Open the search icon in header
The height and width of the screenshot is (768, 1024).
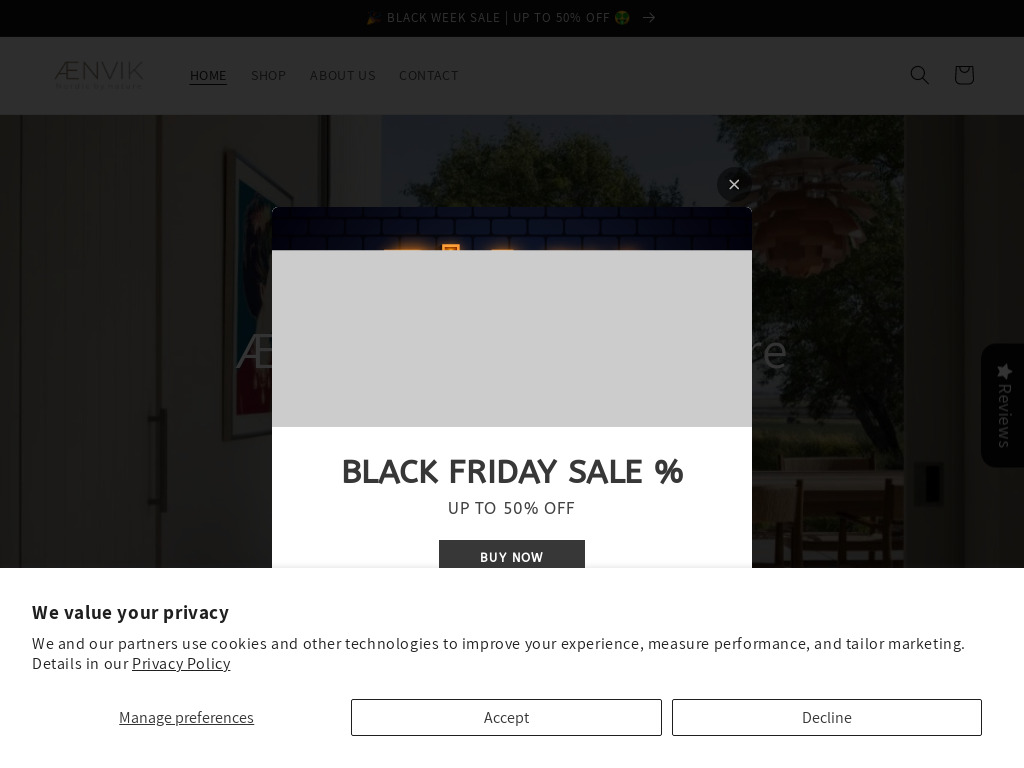[919, 75]
